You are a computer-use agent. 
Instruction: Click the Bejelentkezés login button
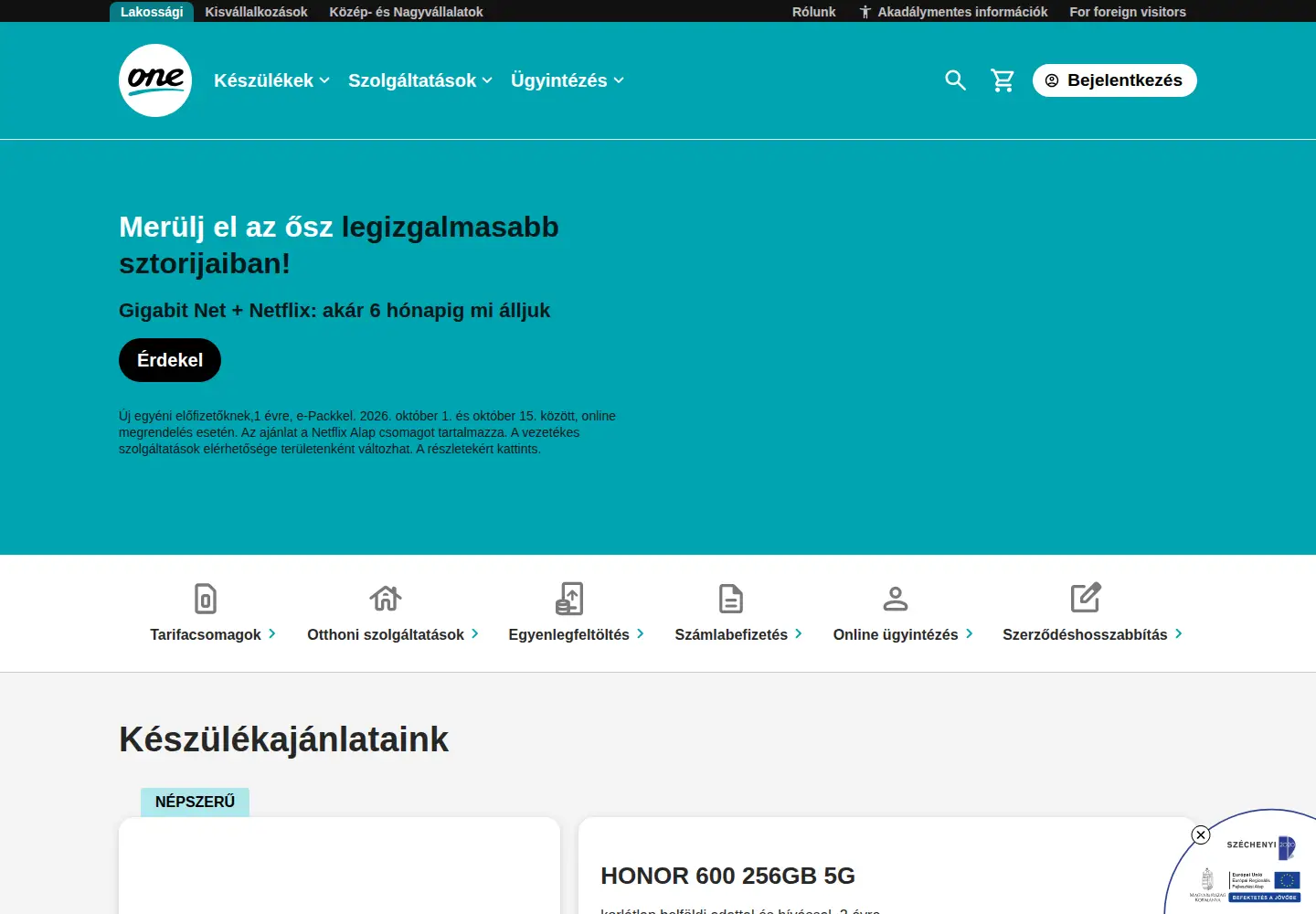click(x=1115, y=80)
